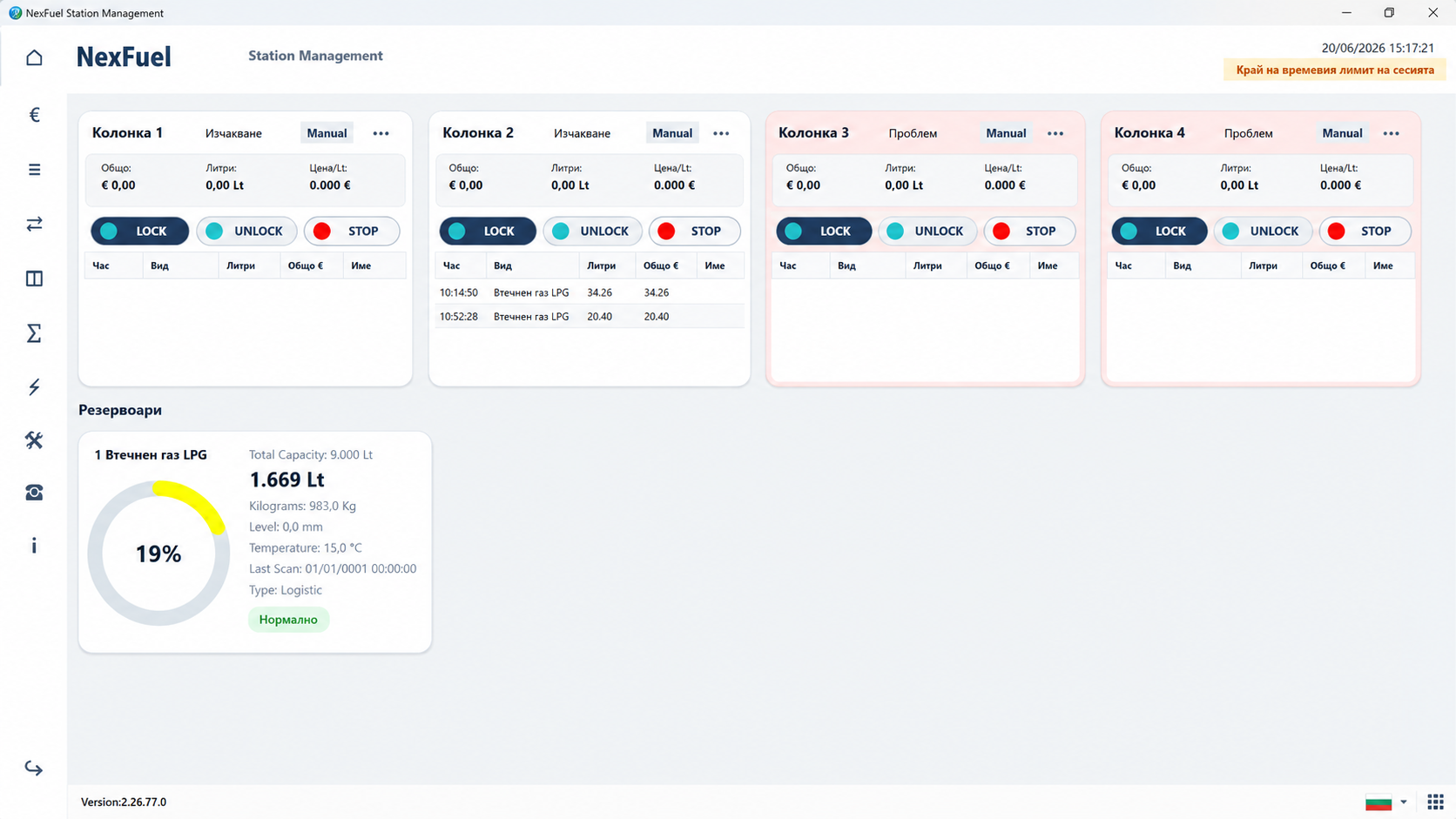Click Manual mode badge on Колонка 3

pos(1006,133)
